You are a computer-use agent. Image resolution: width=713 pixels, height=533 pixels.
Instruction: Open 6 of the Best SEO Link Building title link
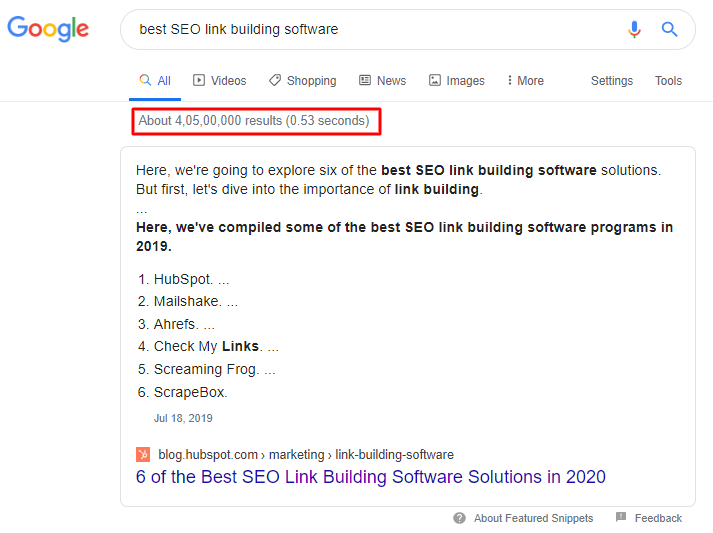point(371,477)
